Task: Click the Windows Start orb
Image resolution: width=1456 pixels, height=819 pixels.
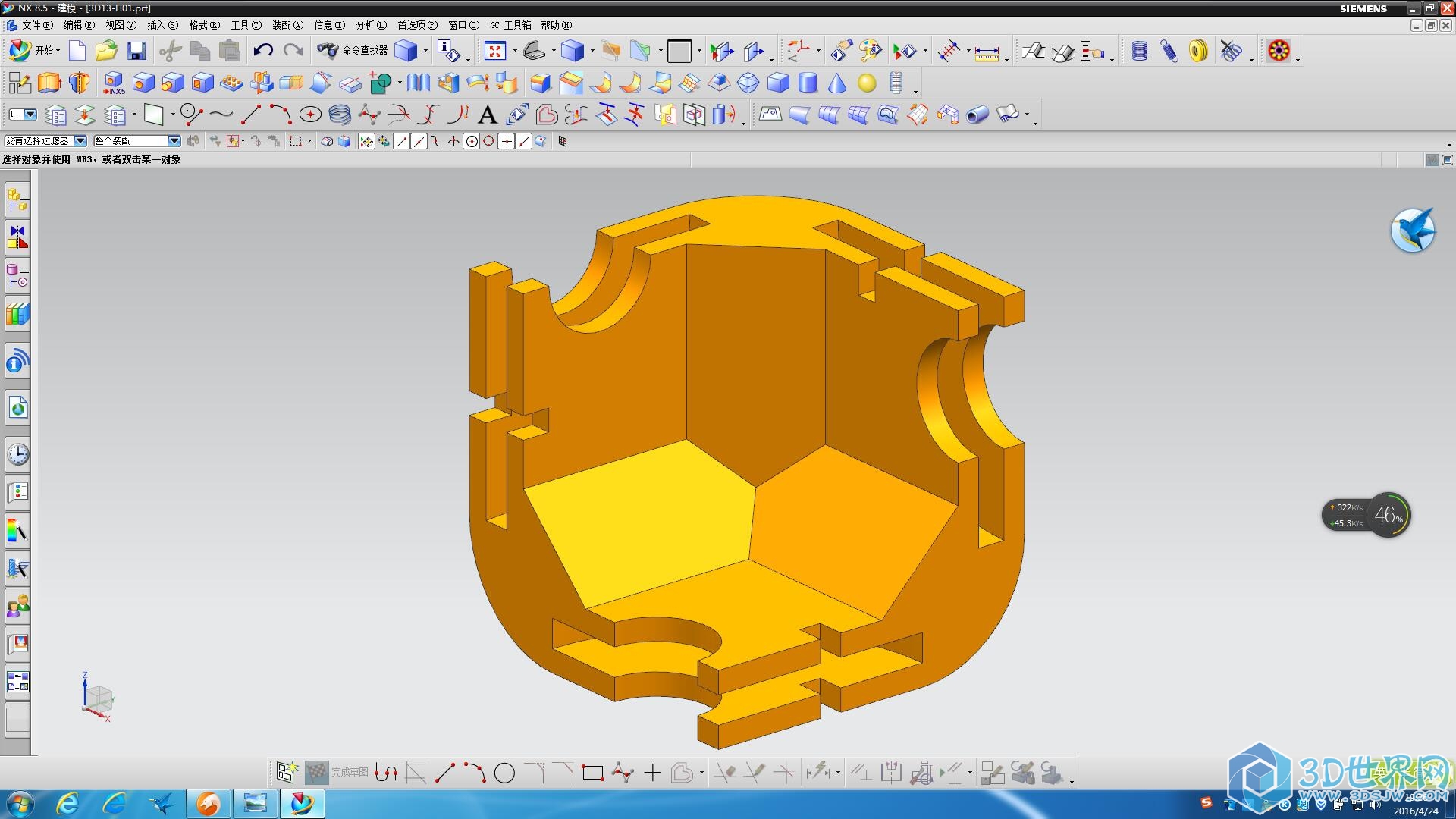Action: point(20,803)
